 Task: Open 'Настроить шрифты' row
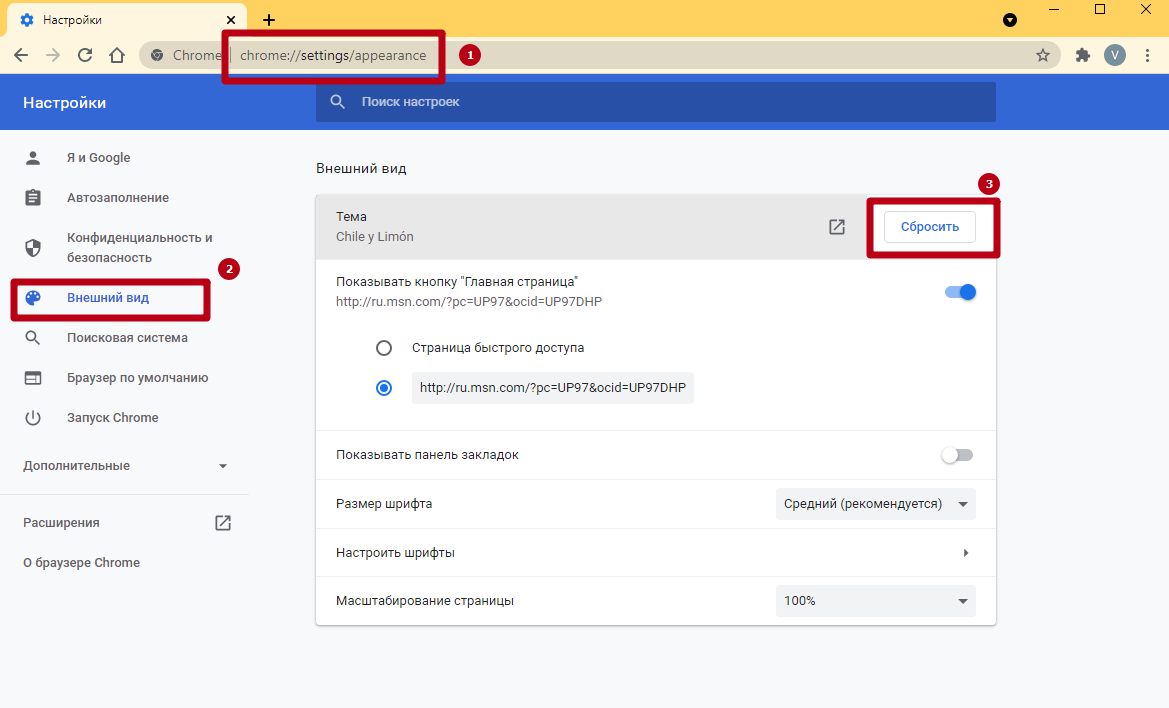point(655,553)
